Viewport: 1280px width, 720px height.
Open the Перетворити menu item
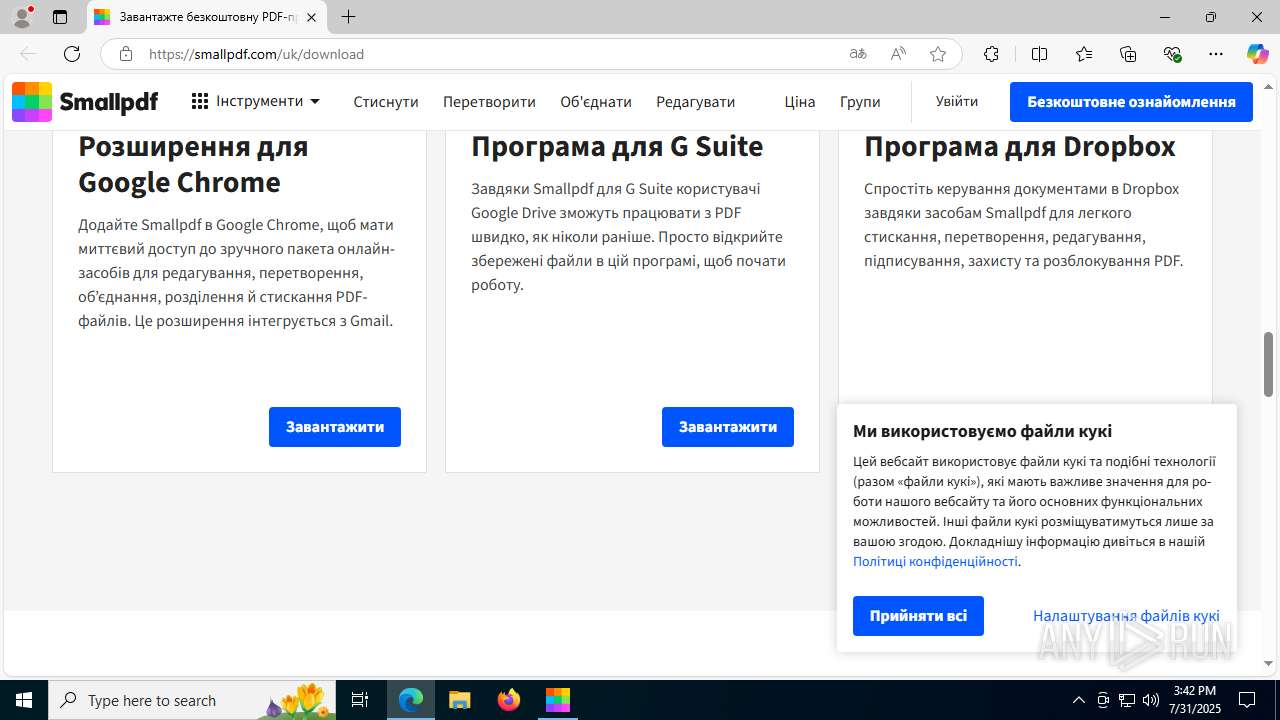[x=489, y=102]
